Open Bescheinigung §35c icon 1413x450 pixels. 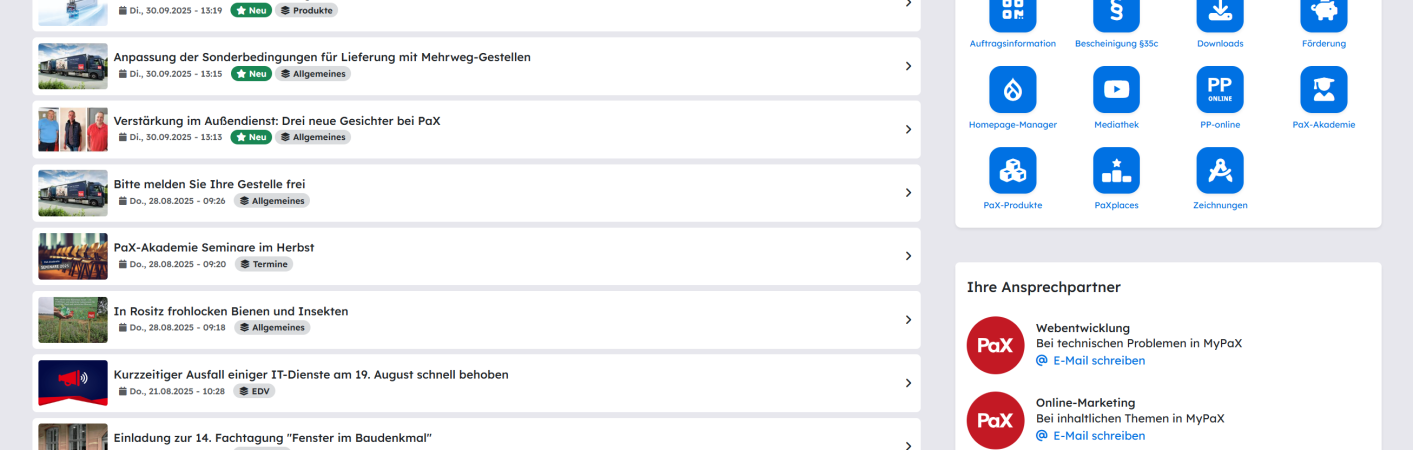click(x=1116, y=12)
